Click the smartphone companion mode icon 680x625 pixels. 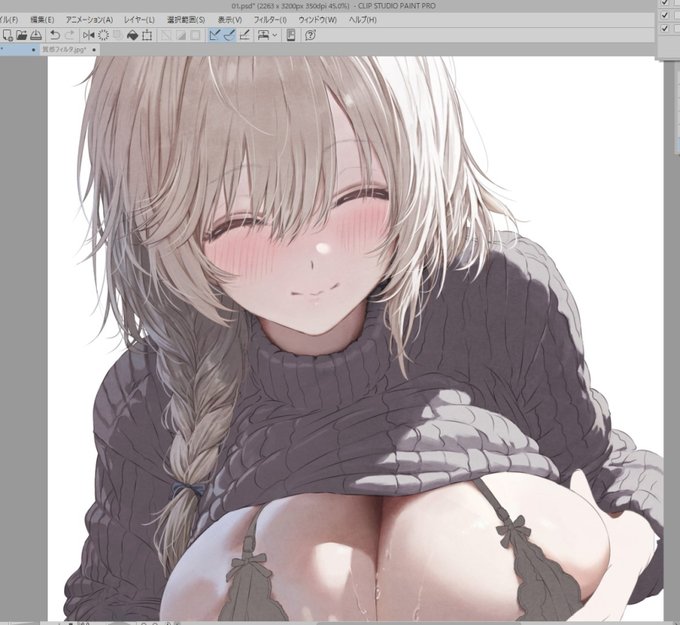coord(291,35)
